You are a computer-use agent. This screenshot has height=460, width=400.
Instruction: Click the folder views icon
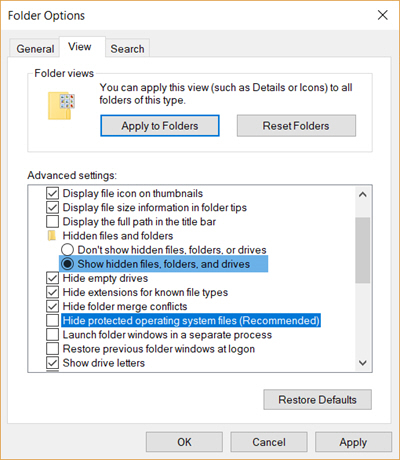point(61,106)
